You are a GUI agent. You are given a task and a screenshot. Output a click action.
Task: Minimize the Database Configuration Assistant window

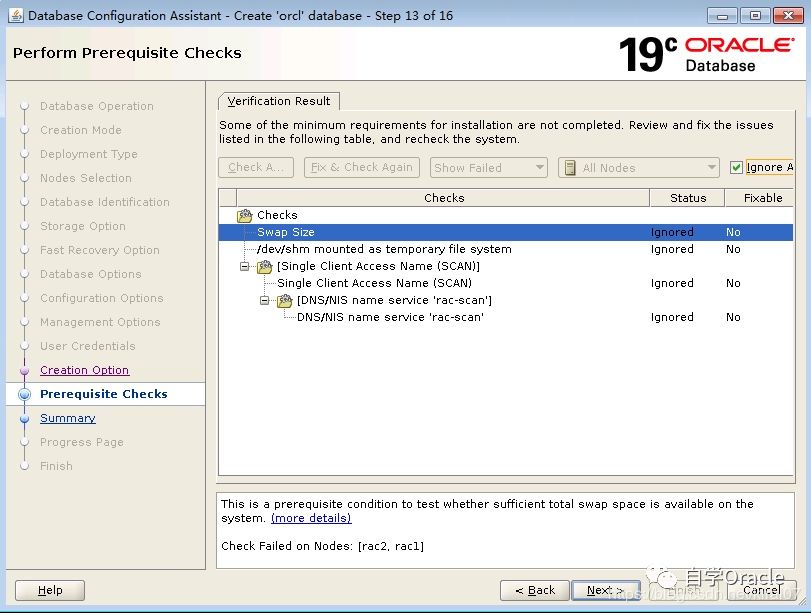pyautogui.click(x=722, y=16)
